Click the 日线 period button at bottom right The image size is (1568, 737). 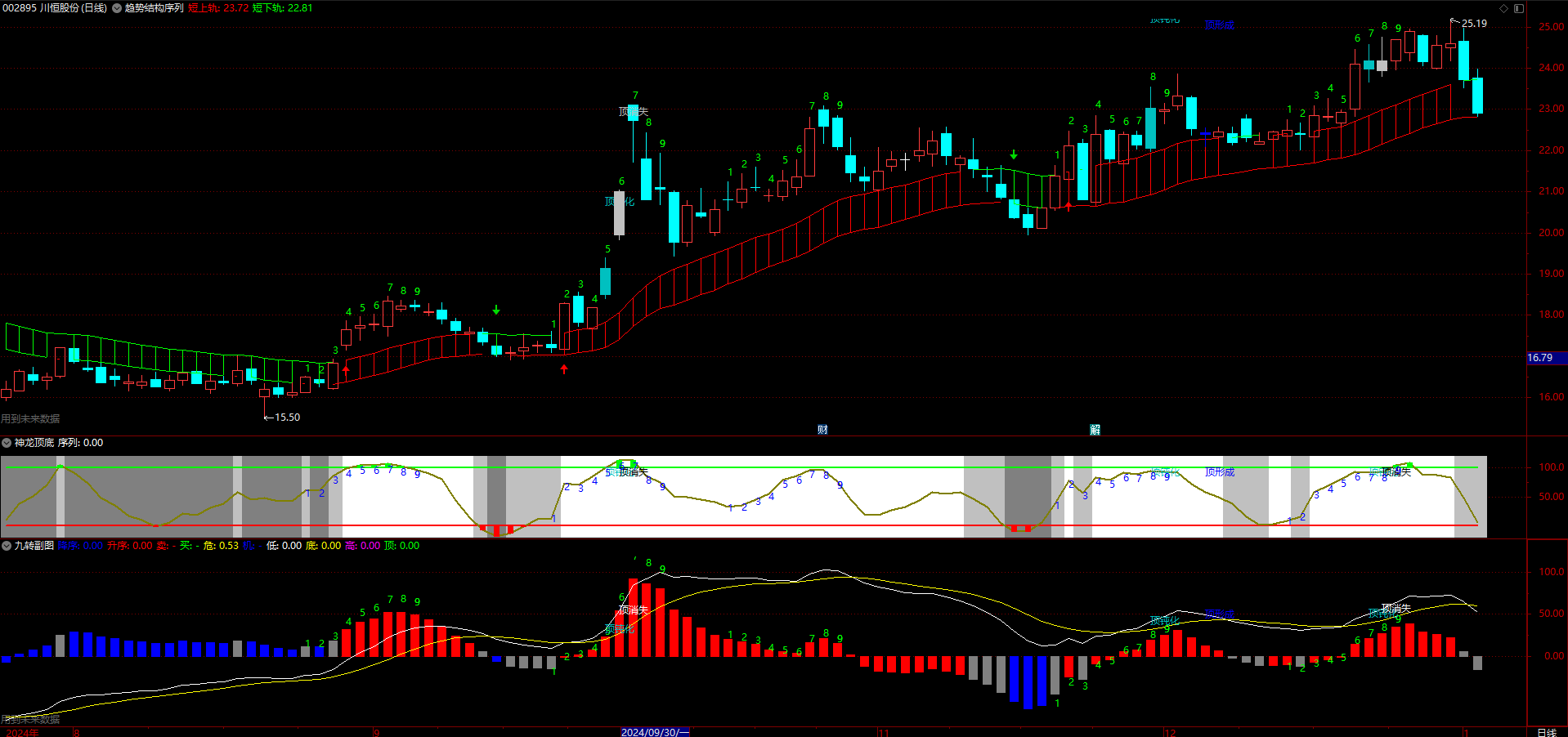point(1547,732)
